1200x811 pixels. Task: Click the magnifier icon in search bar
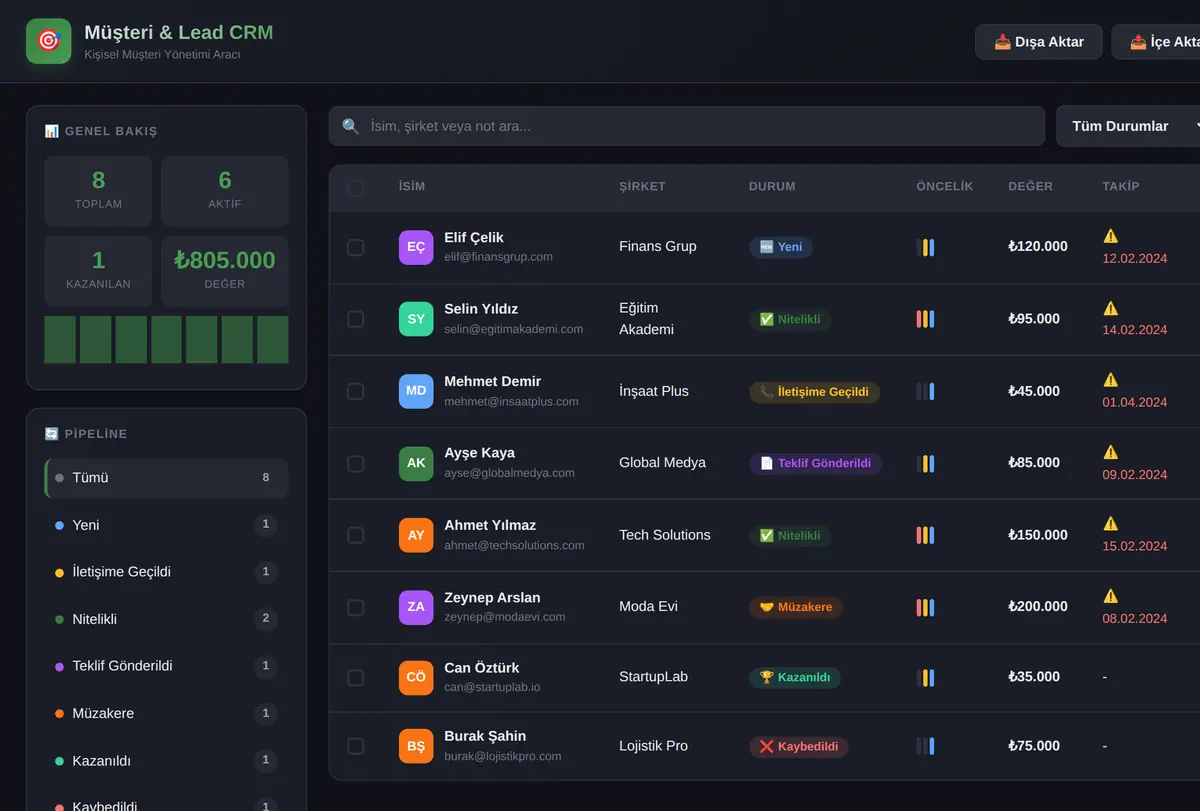tap(351, 127)
